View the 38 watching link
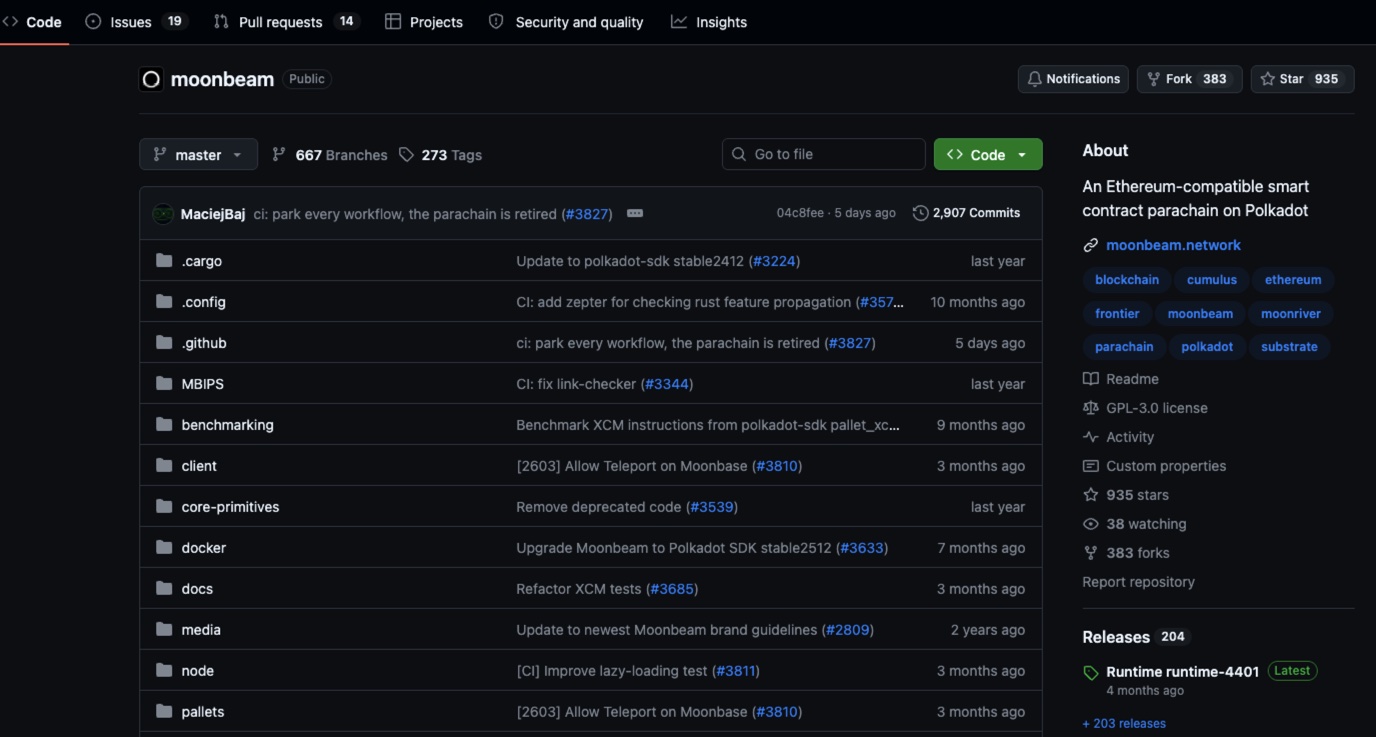 click(1135, 524)
